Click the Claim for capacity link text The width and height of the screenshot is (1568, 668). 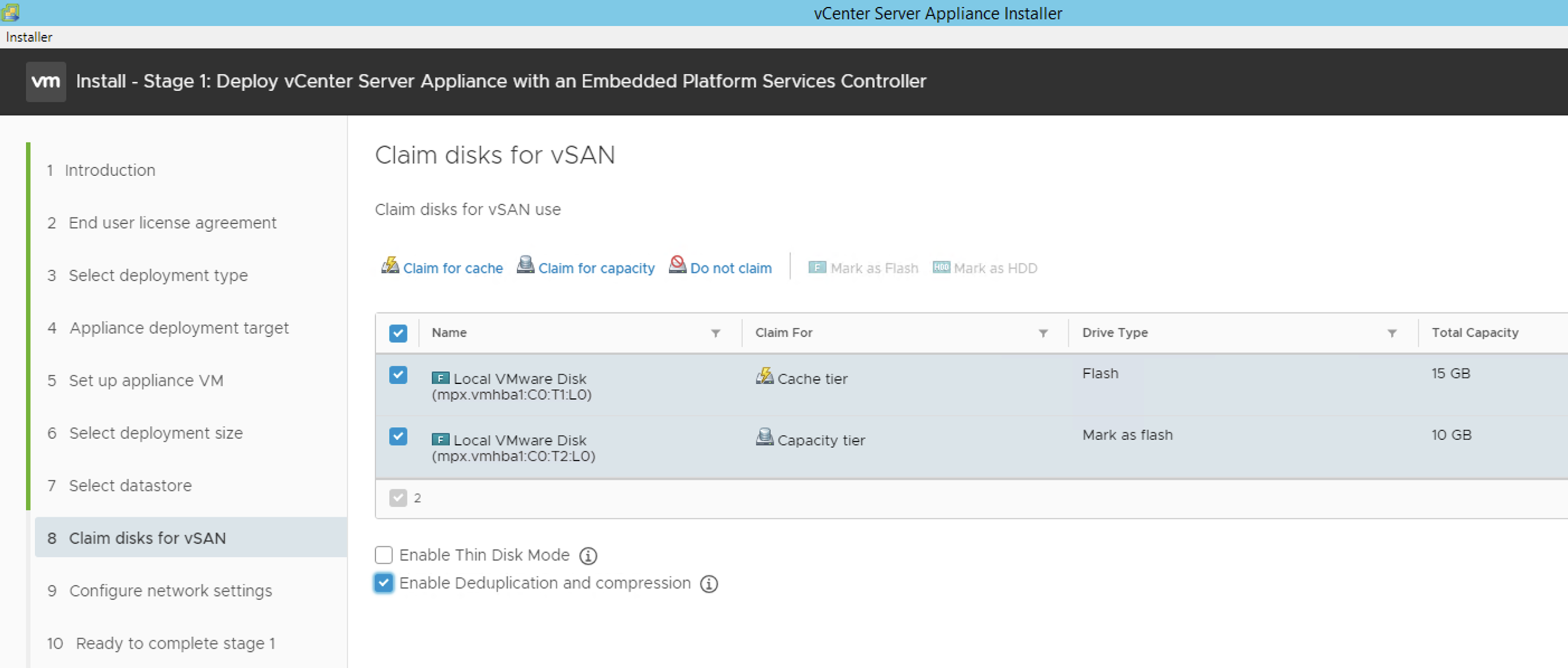[x=597, y=268]
